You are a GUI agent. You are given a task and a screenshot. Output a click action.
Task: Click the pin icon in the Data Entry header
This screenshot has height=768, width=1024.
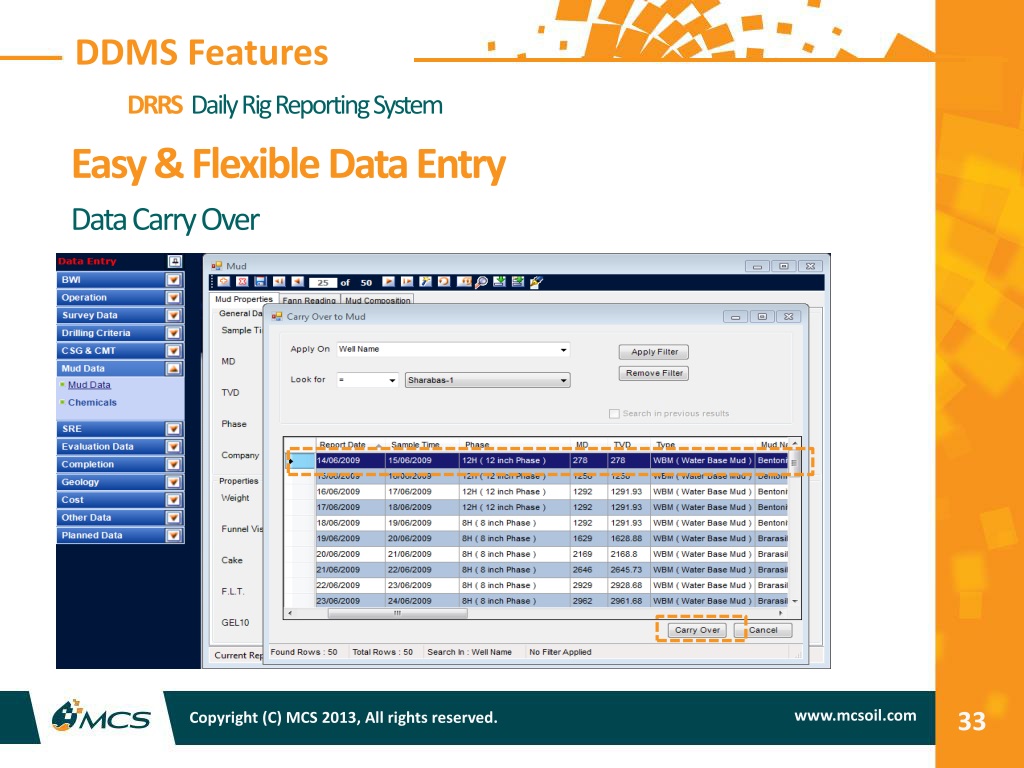[174, 261]
